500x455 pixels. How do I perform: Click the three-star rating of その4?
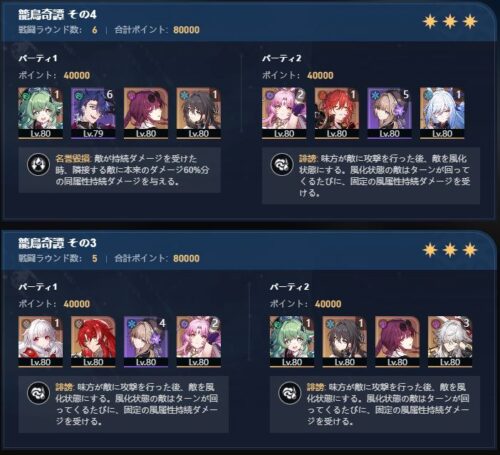[x=450, y=22]
